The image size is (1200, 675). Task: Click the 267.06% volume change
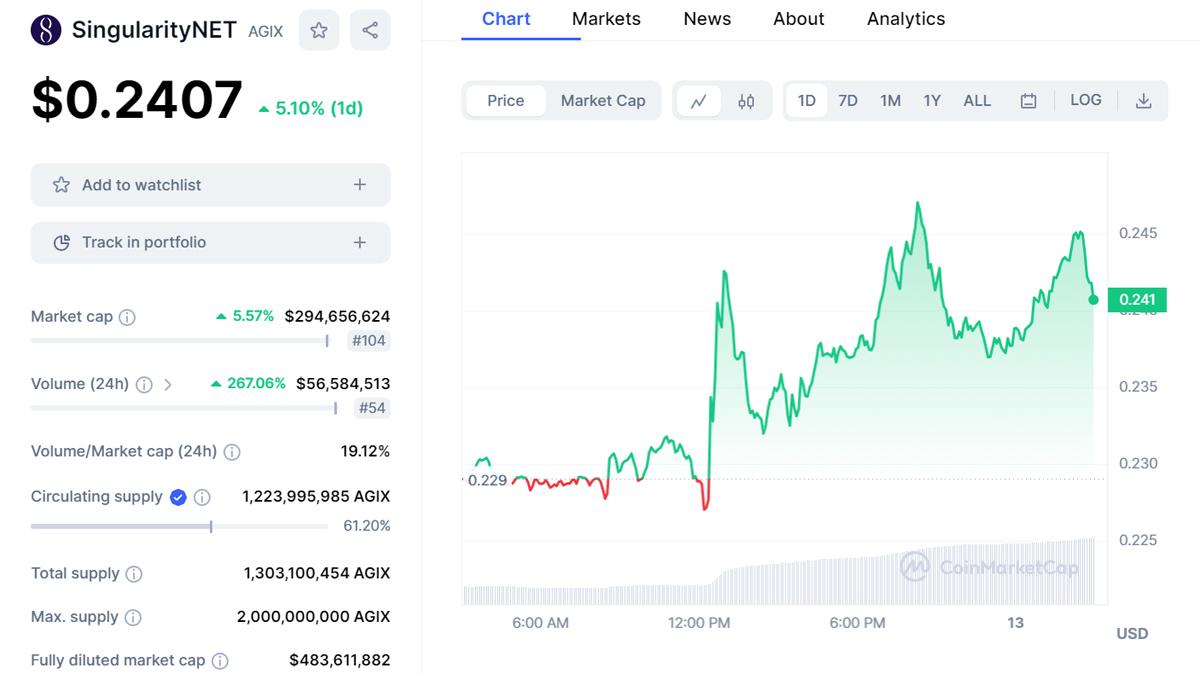tap(248, 383)
